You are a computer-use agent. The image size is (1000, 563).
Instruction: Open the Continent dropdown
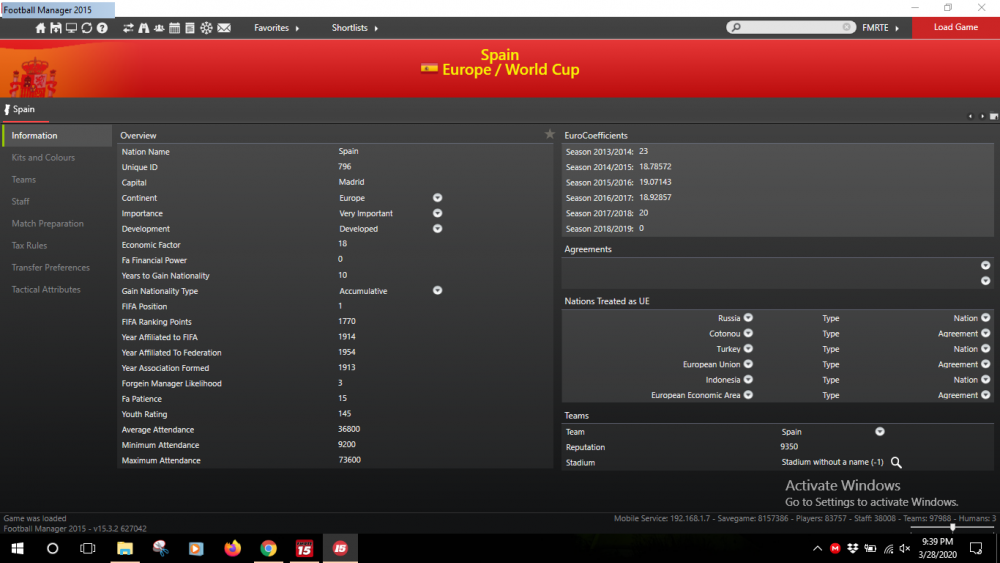(438, 198)
